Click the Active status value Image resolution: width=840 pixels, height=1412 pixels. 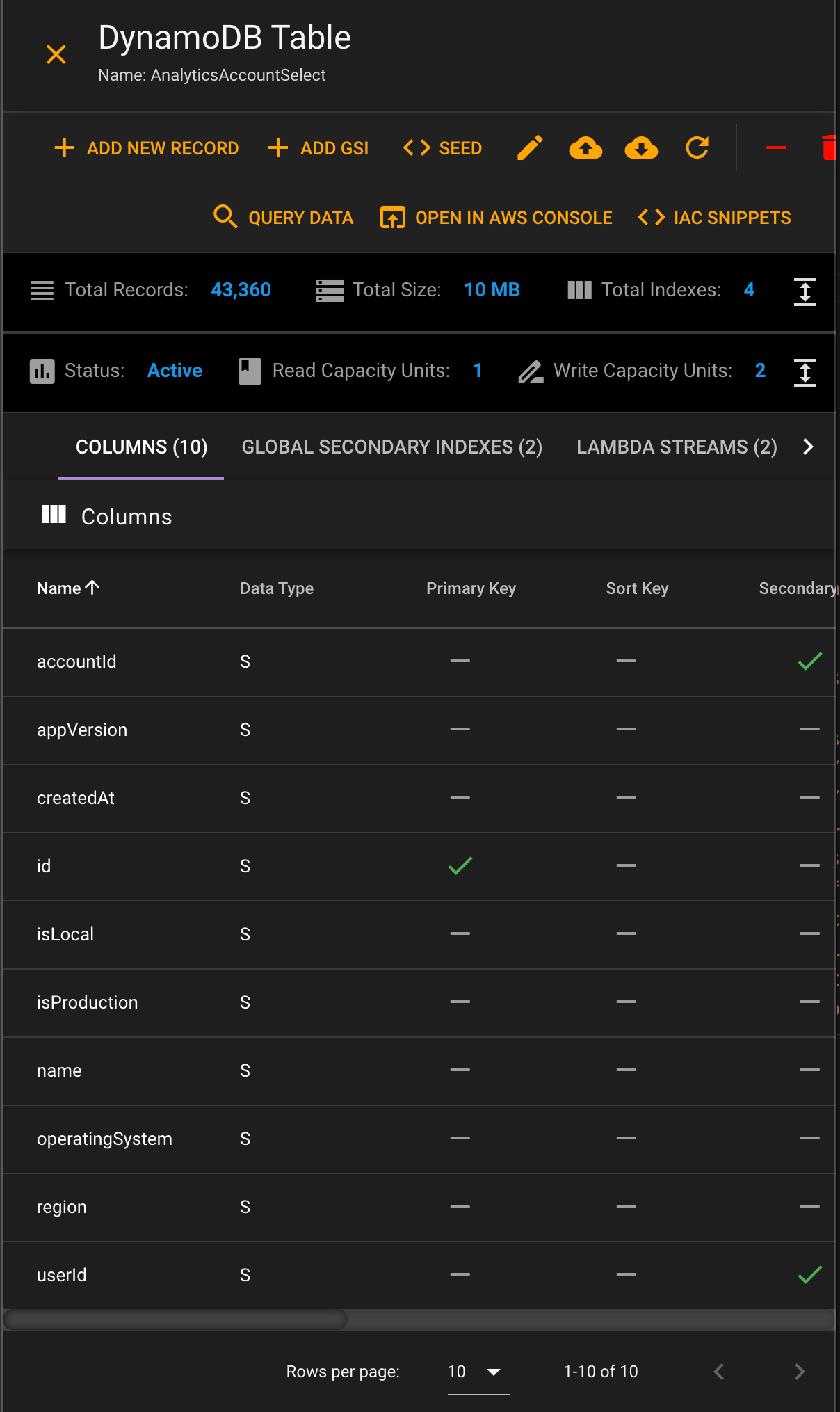[x=175, y=371]
